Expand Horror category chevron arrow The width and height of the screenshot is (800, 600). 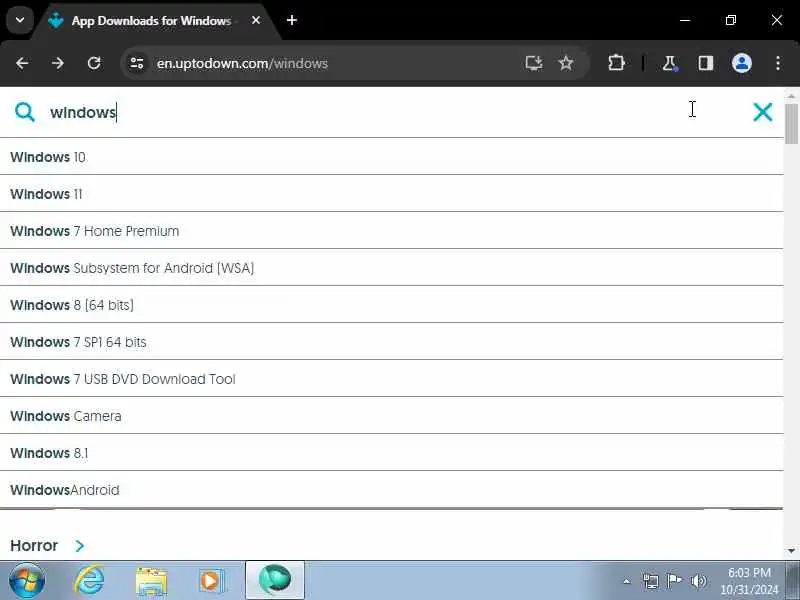80,546
